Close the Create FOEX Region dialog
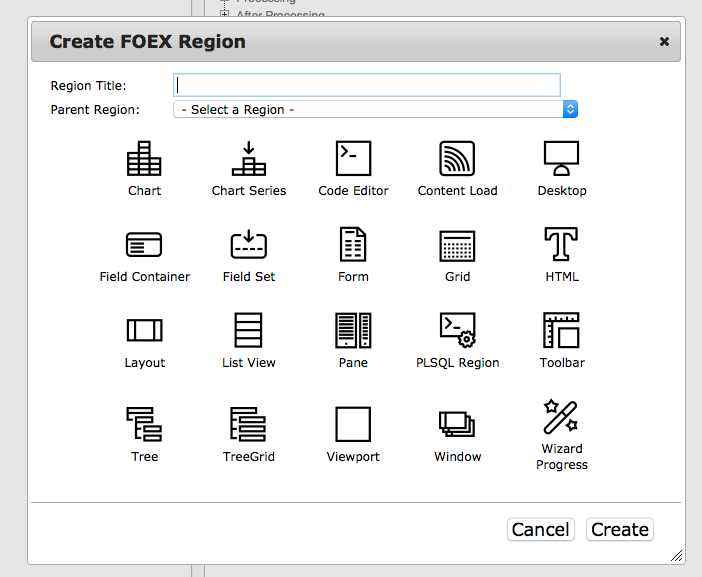 click(664, 42)
